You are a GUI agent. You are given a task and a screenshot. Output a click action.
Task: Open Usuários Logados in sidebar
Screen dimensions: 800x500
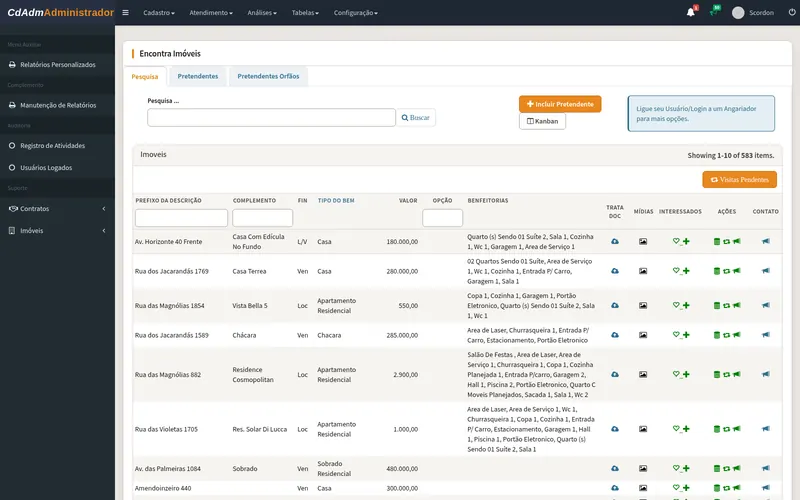(x=57, y=167)
